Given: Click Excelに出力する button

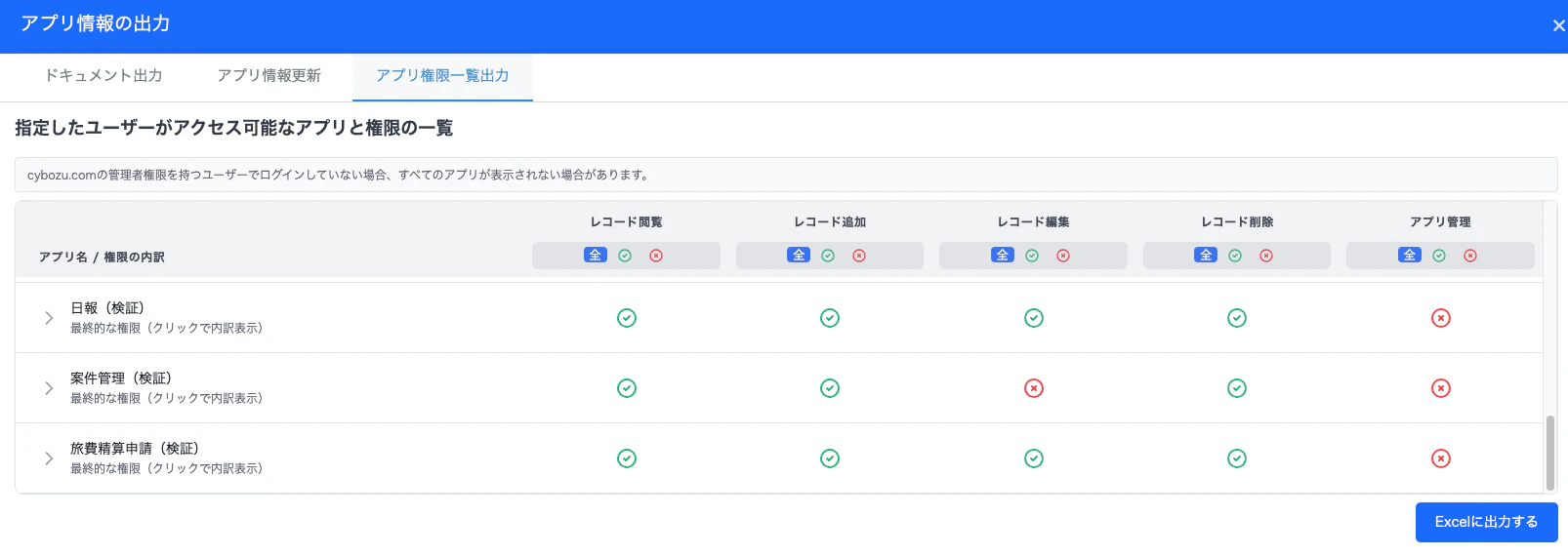Looking at the screenshot, I should tap(1486, 522).
